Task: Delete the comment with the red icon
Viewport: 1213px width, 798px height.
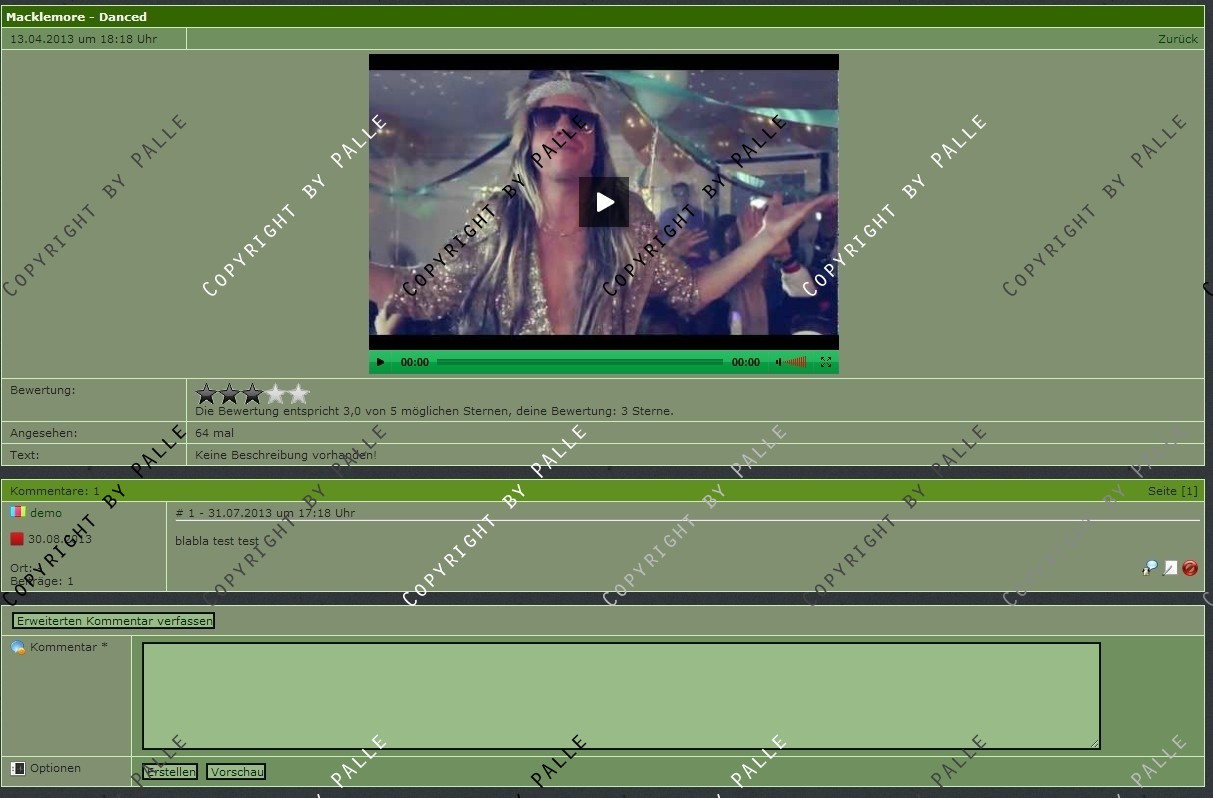Action: pos(1190,568)
